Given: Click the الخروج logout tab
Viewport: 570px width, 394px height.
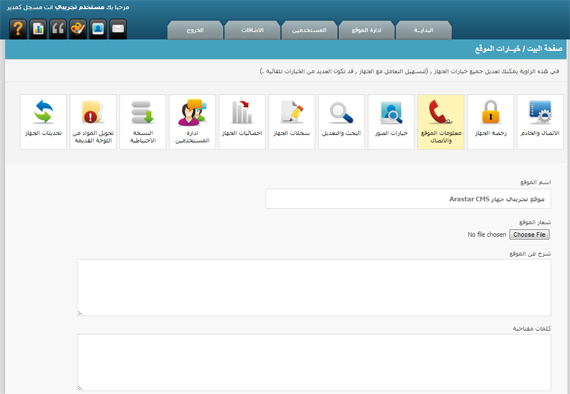Looking at the screenshot, I should (x=195, y=30).
